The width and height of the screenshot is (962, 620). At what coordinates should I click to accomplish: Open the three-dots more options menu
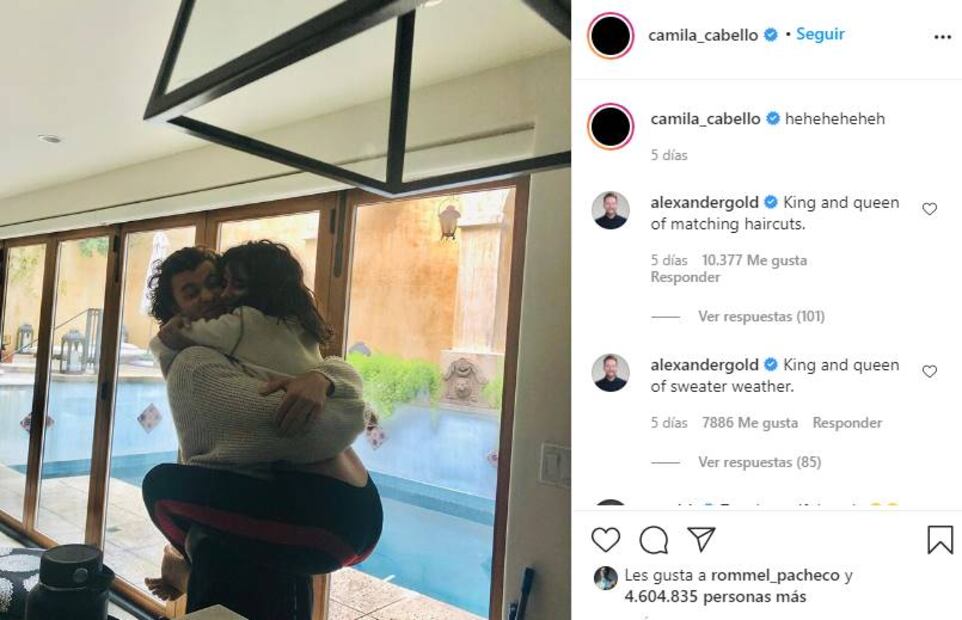942,37
